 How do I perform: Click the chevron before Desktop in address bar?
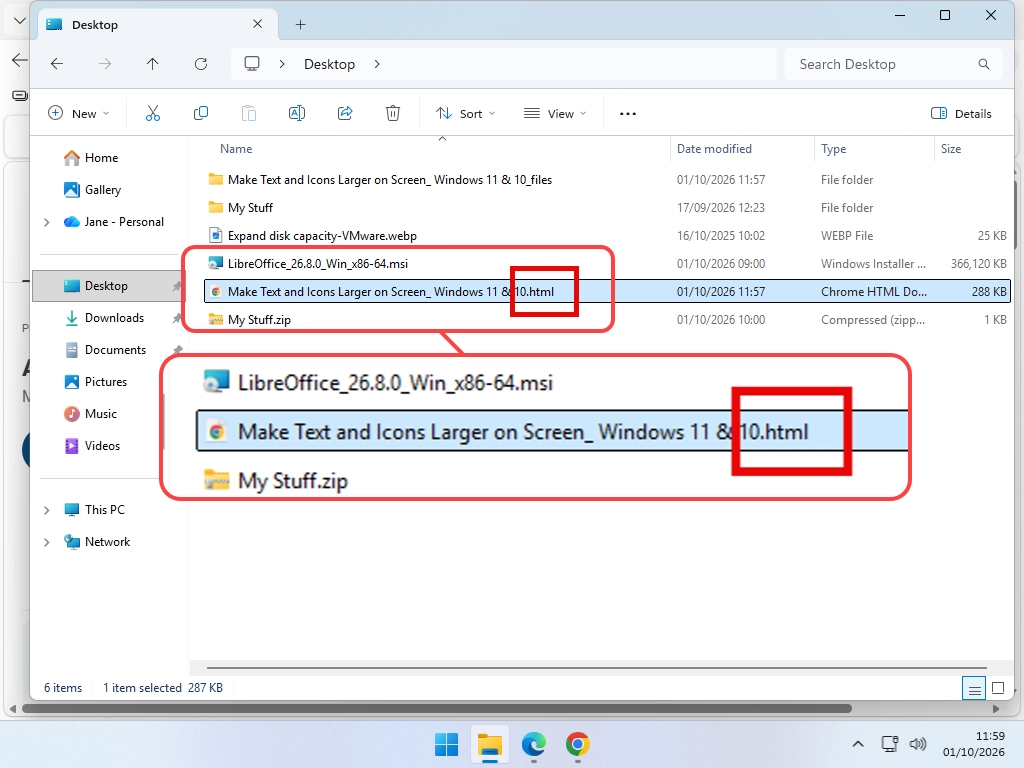[x=282, y=64]
